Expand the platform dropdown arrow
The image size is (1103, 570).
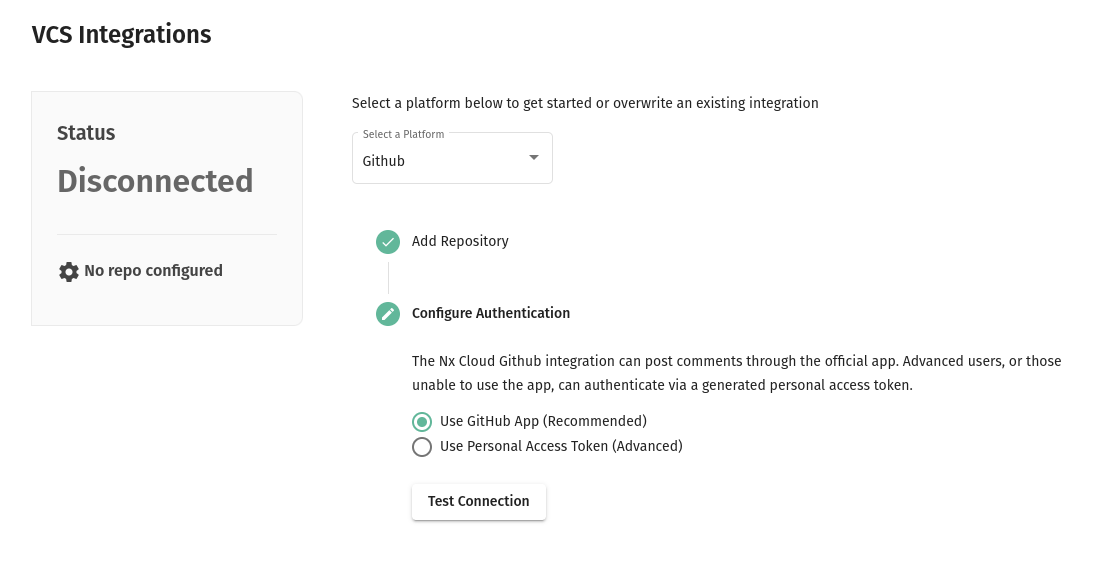[x=533, y=158]
